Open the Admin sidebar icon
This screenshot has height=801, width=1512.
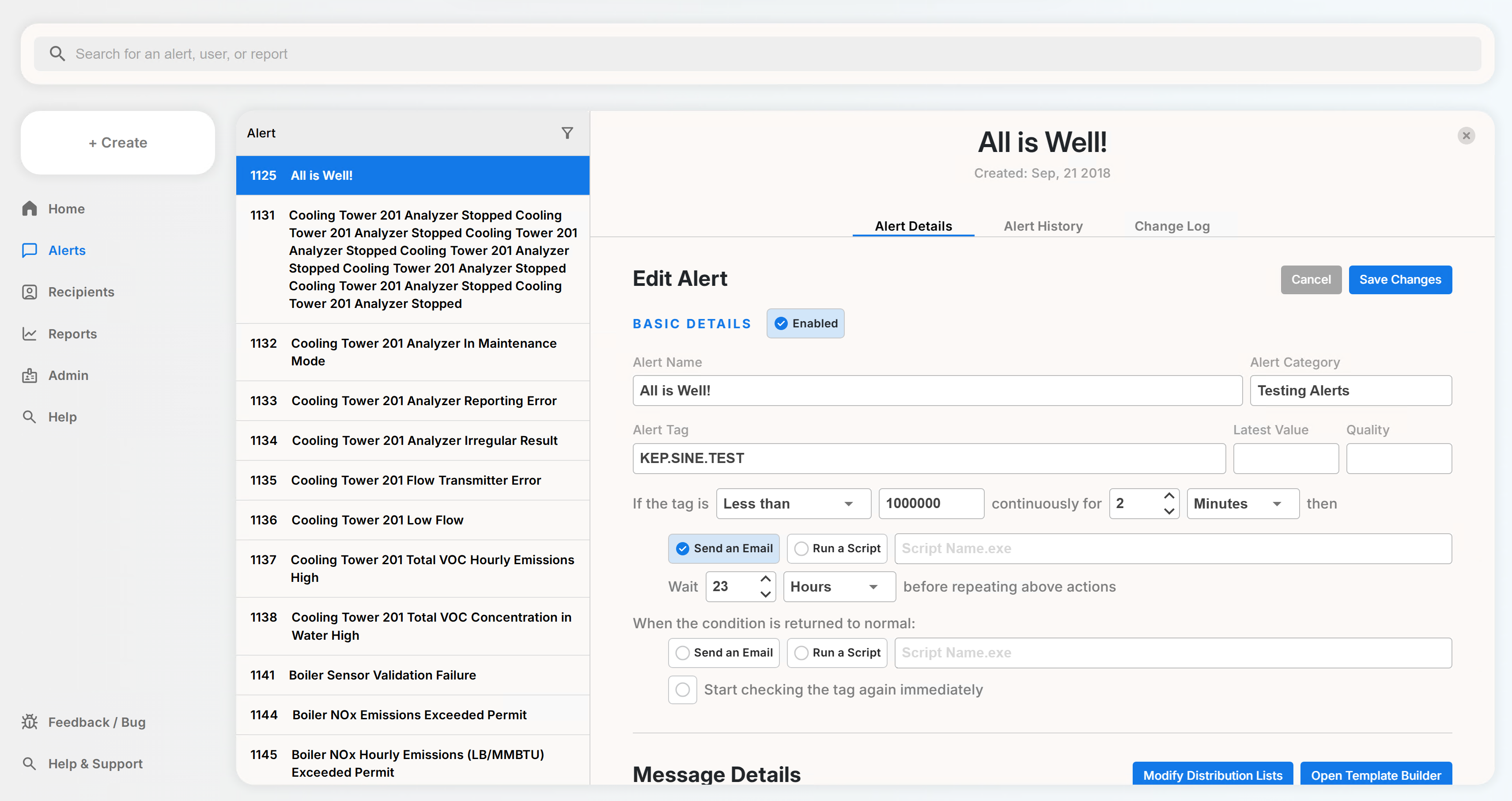29,375
